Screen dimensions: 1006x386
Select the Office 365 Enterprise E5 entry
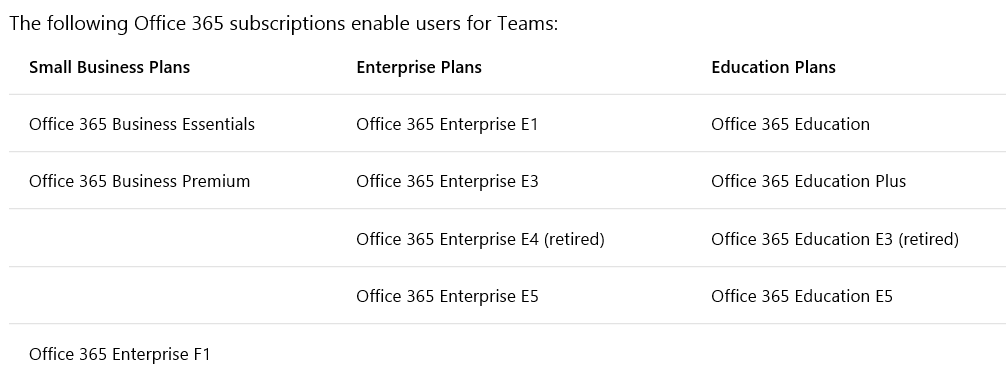click(447, 296)
